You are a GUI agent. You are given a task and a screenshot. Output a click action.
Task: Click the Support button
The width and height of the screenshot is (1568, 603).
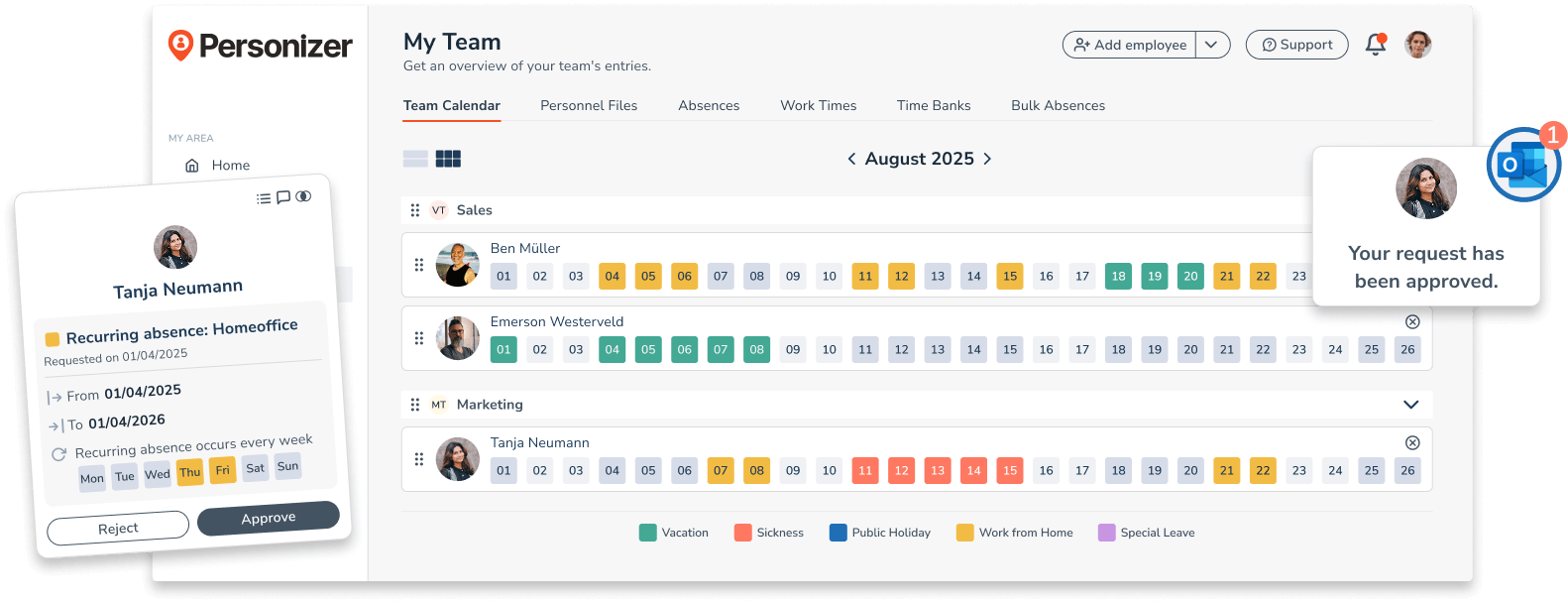[x=1296, y=45]
